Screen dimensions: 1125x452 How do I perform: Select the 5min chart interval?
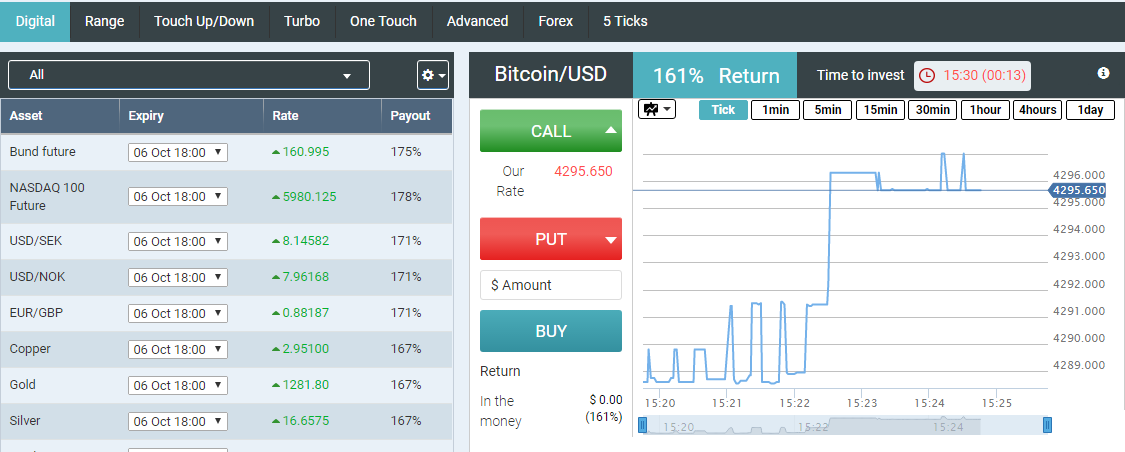point(828,110)
